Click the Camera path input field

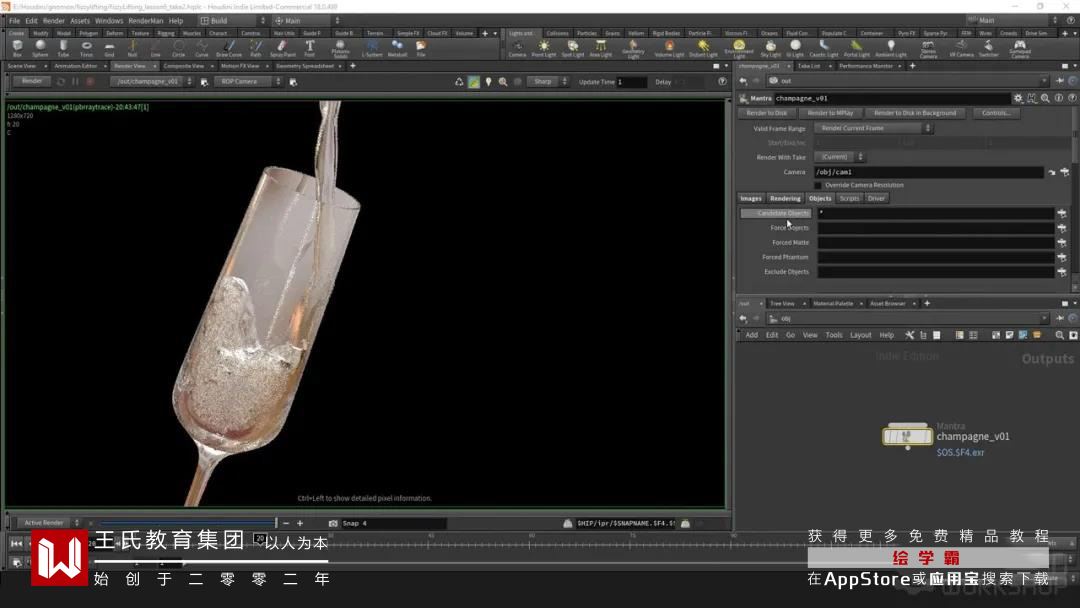click(x=928, y=172)
